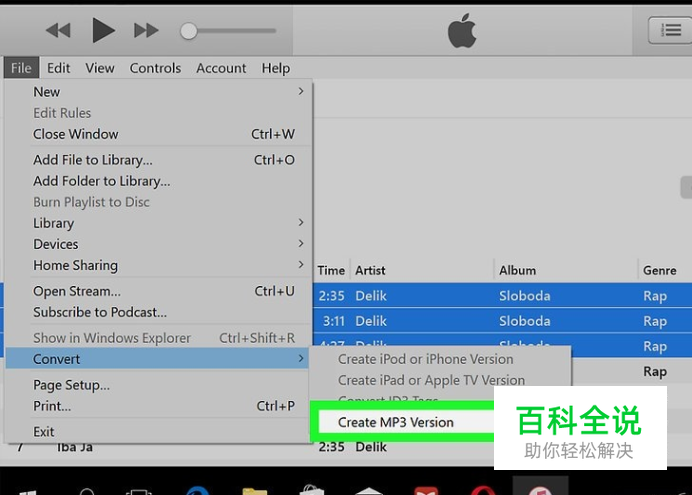The width and height of the screenshot is (692, 495).
Task: Click Create iPad or Apple TV Version
Action: click(x=431, y=380)
